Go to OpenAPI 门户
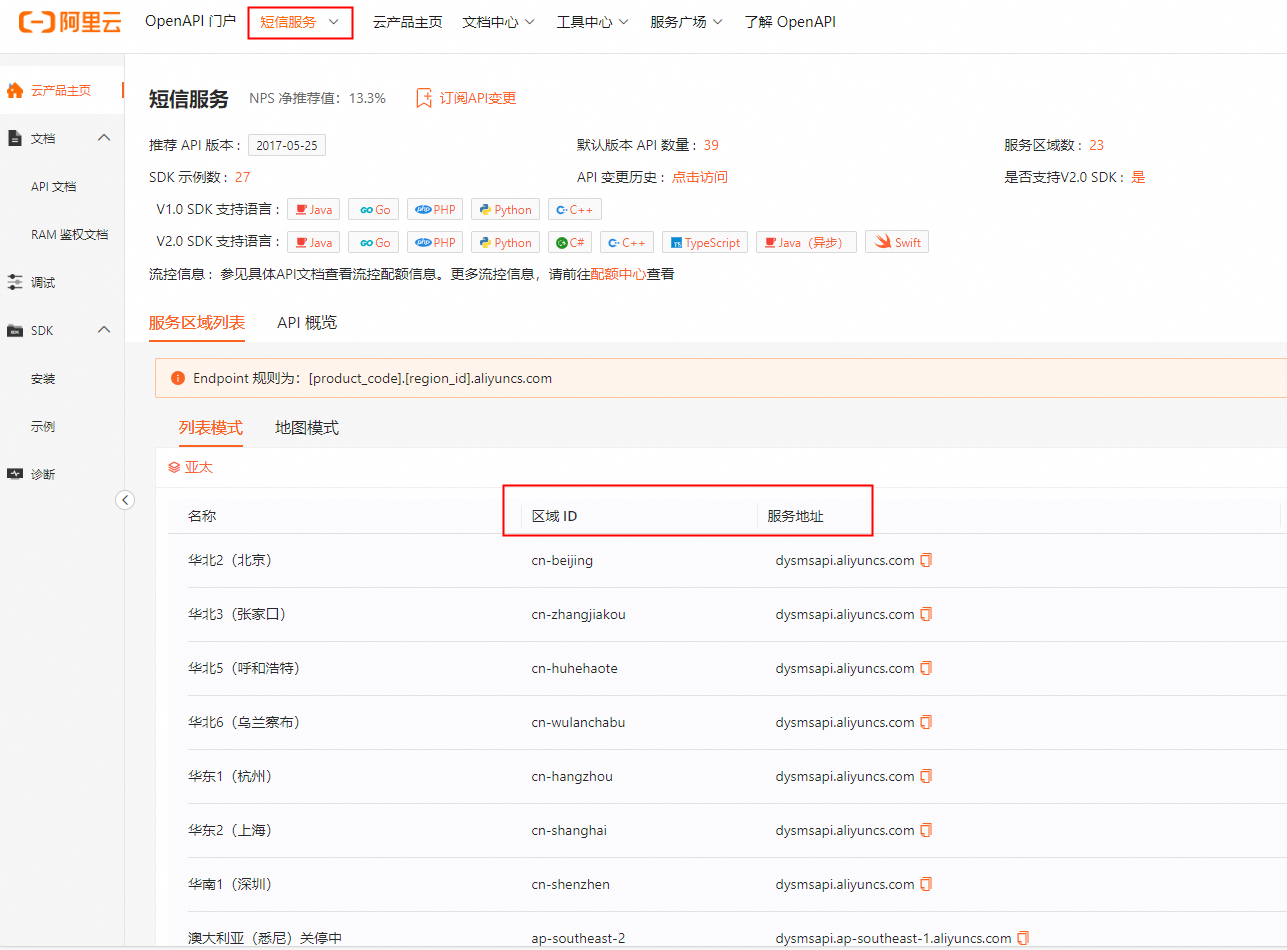Viewport: 1287px width, 950px height. pos(190,21)
